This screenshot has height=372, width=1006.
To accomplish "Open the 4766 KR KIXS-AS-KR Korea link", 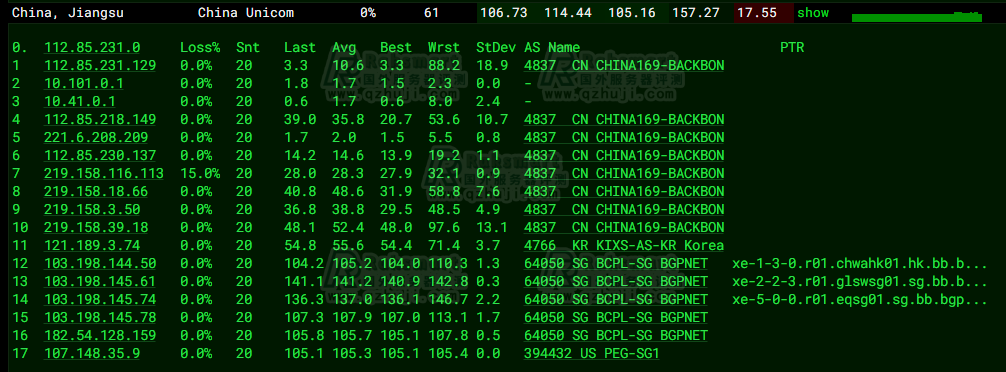I will [x=624, y=245].
